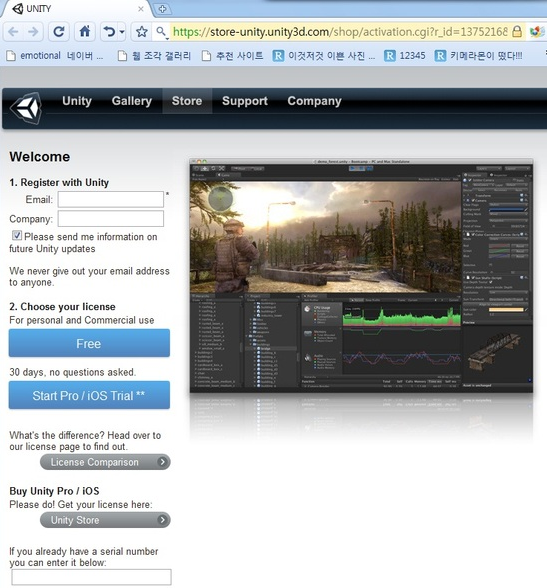Go forward with the browser forward arrow
Screen dimensions: 547x588
point(33,32)
